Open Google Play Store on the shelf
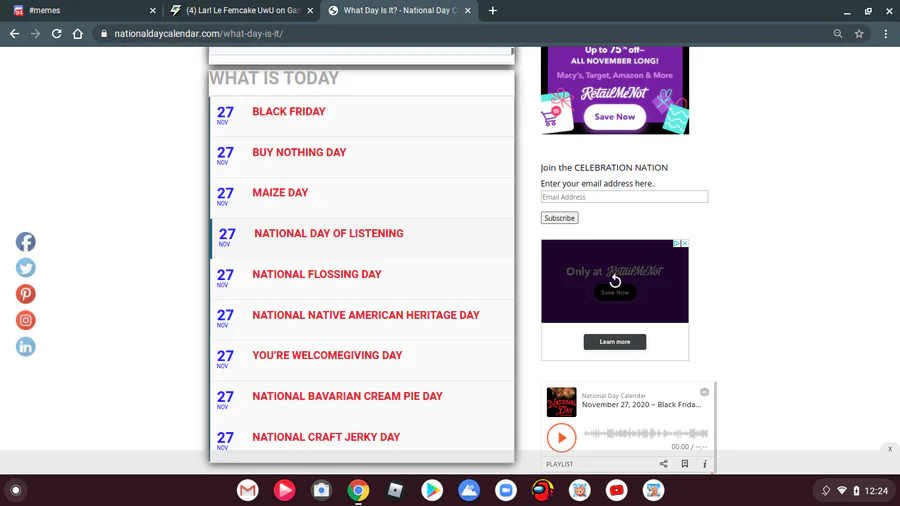 coord(432,491)
